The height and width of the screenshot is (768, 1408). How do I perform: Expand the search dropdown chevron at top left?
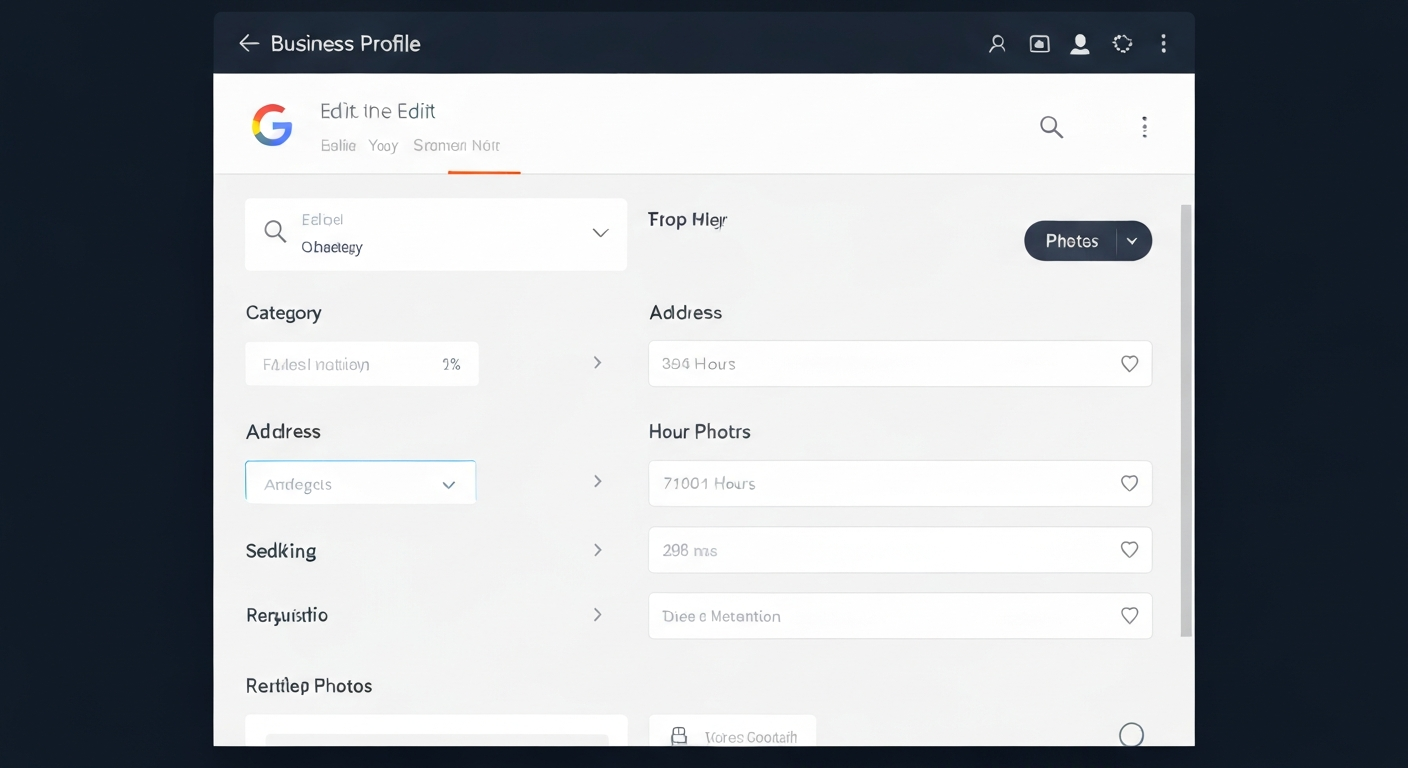click(600, 233)
